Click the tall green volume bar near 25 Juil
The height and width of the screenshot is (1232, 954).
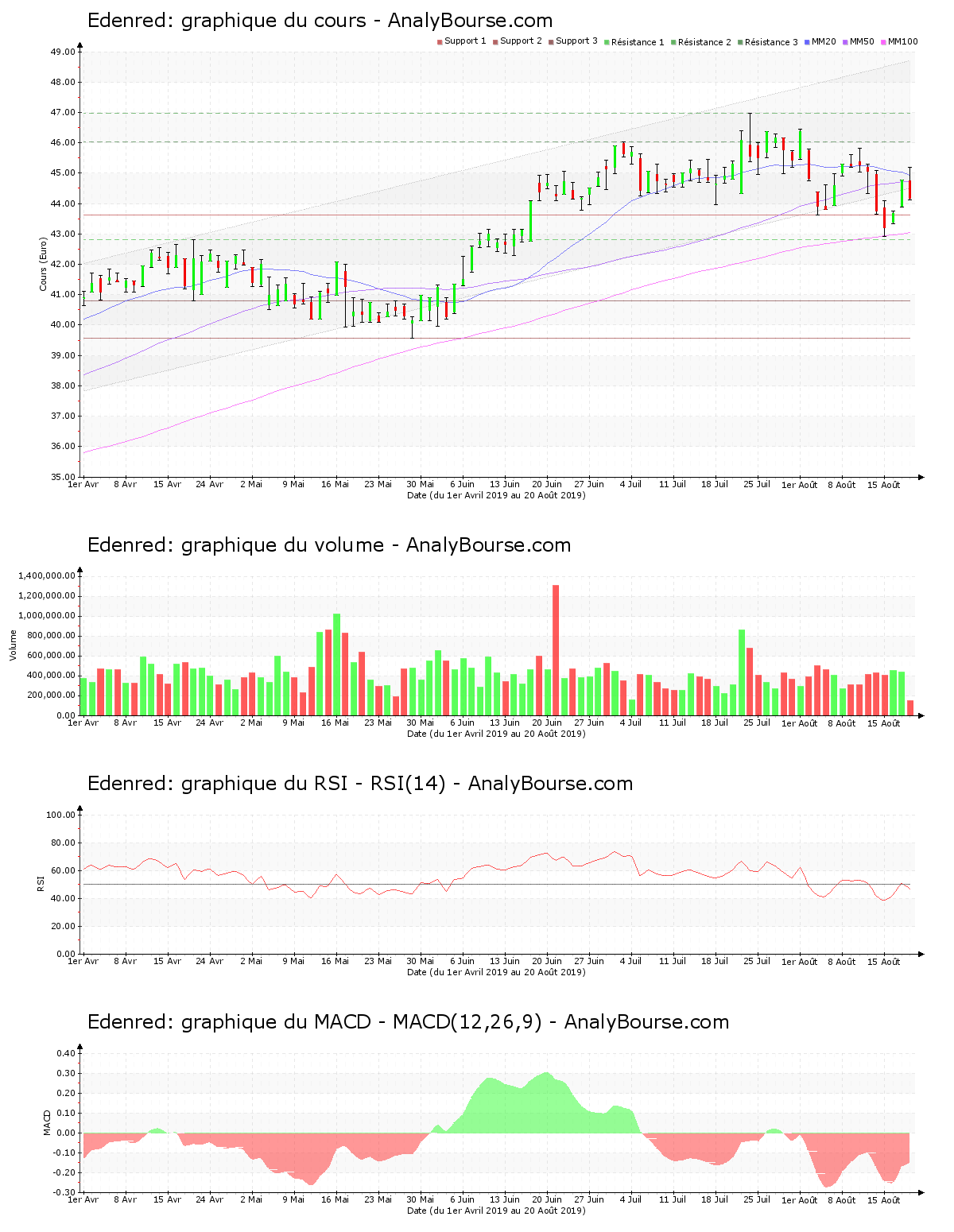tap(742, 672)
